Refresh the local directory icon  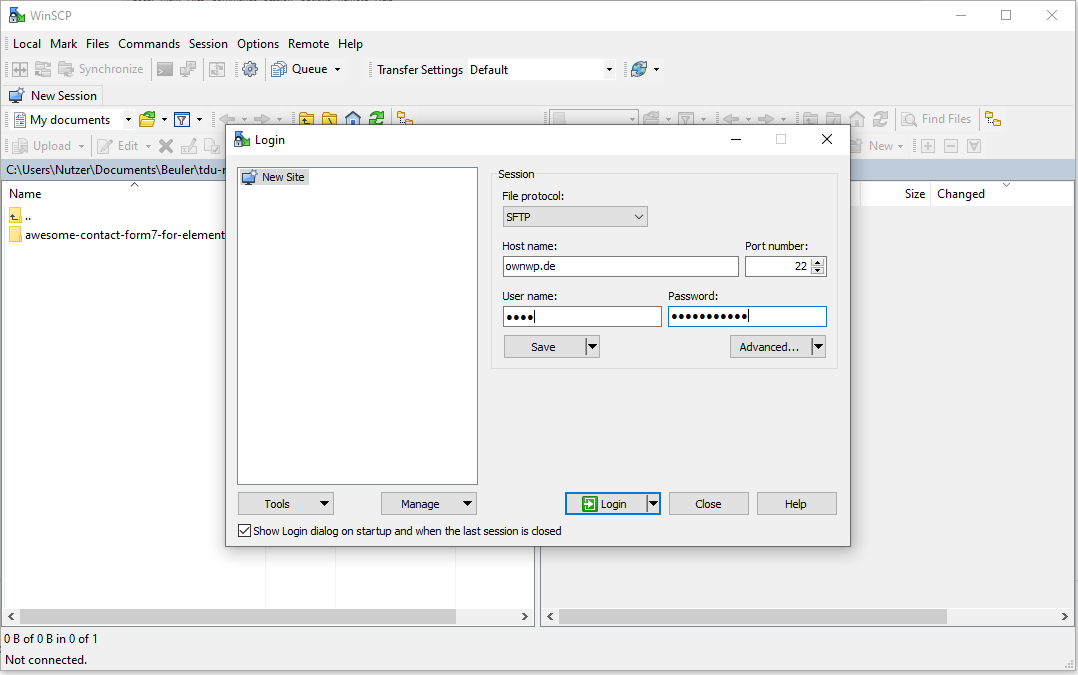(376, 119)
